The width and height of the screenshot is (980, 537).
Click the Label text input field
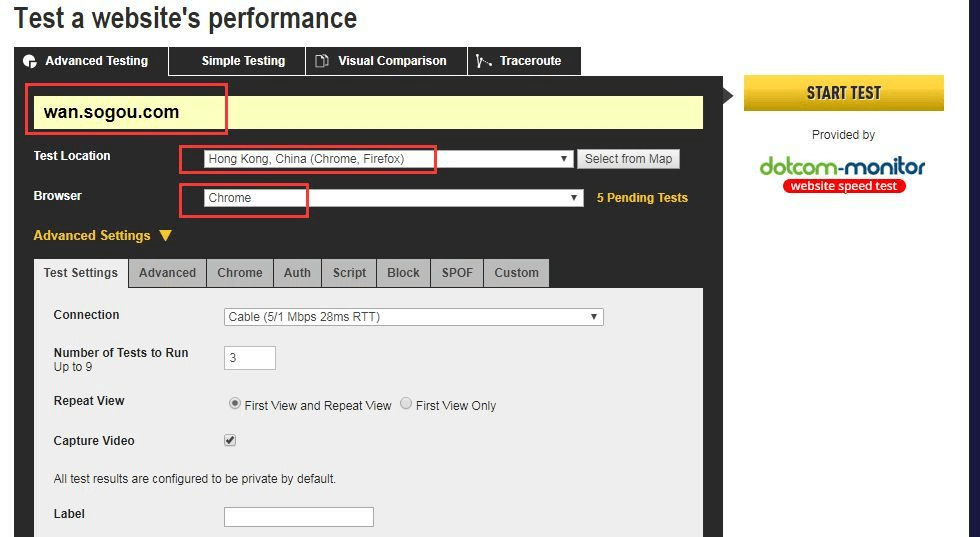point(299,517)
